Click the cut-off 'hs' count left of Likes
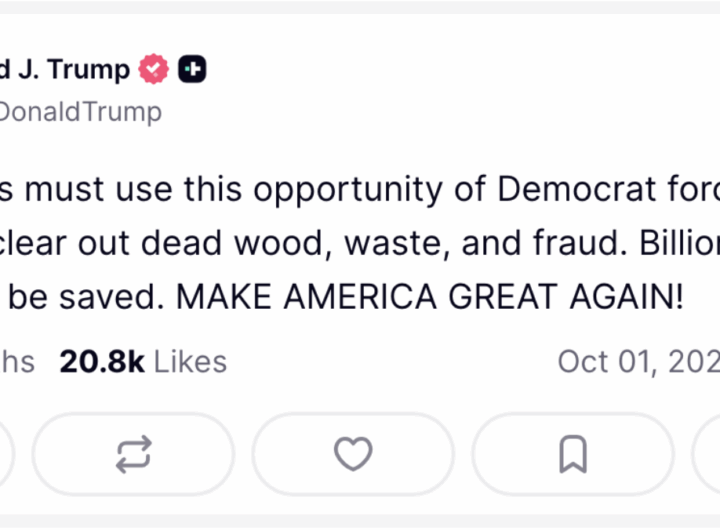The height and width of the screenshot is (530, 720). pos(17,361)
